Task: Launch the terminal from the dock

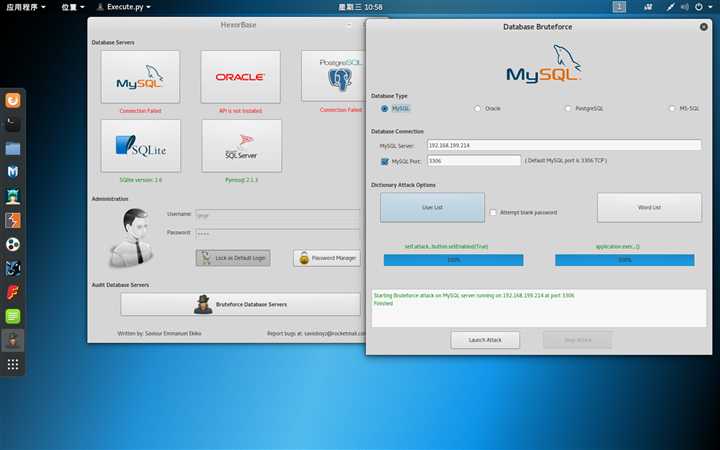Action: coord(13,124)
